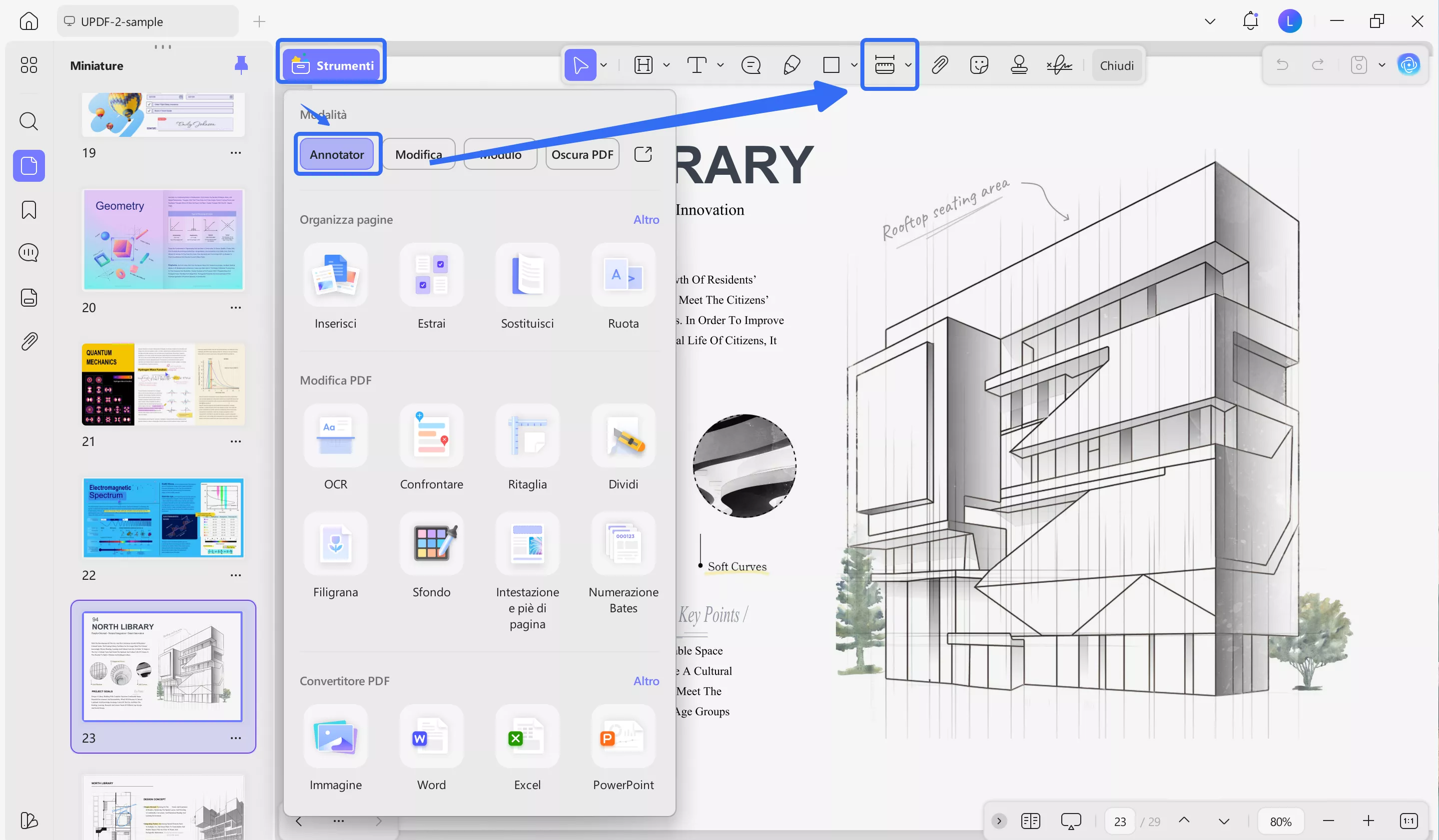Expand the text tool dropdown arrow

click(720, 65)
